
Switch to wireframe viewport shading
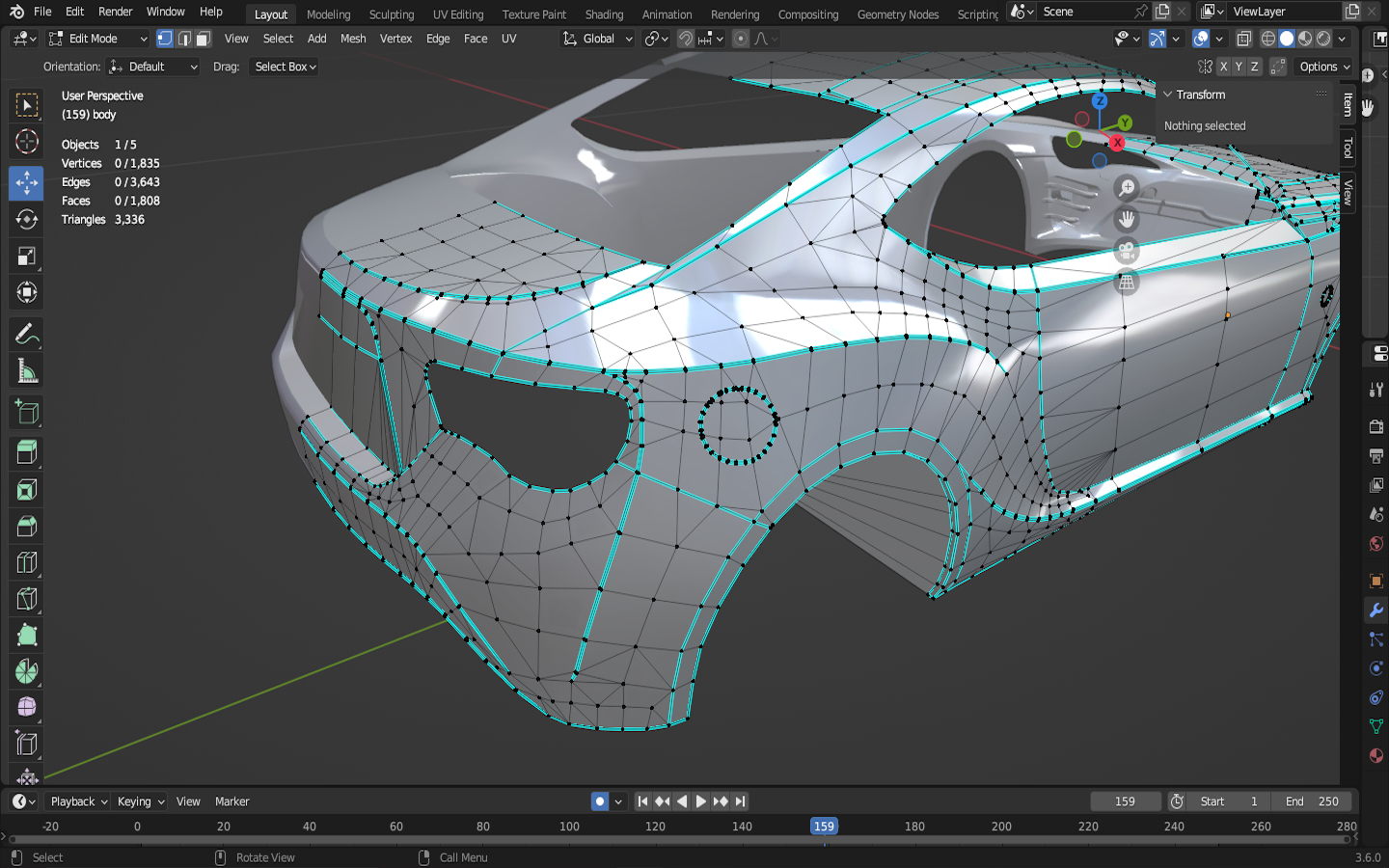(x=1268, y=39)
